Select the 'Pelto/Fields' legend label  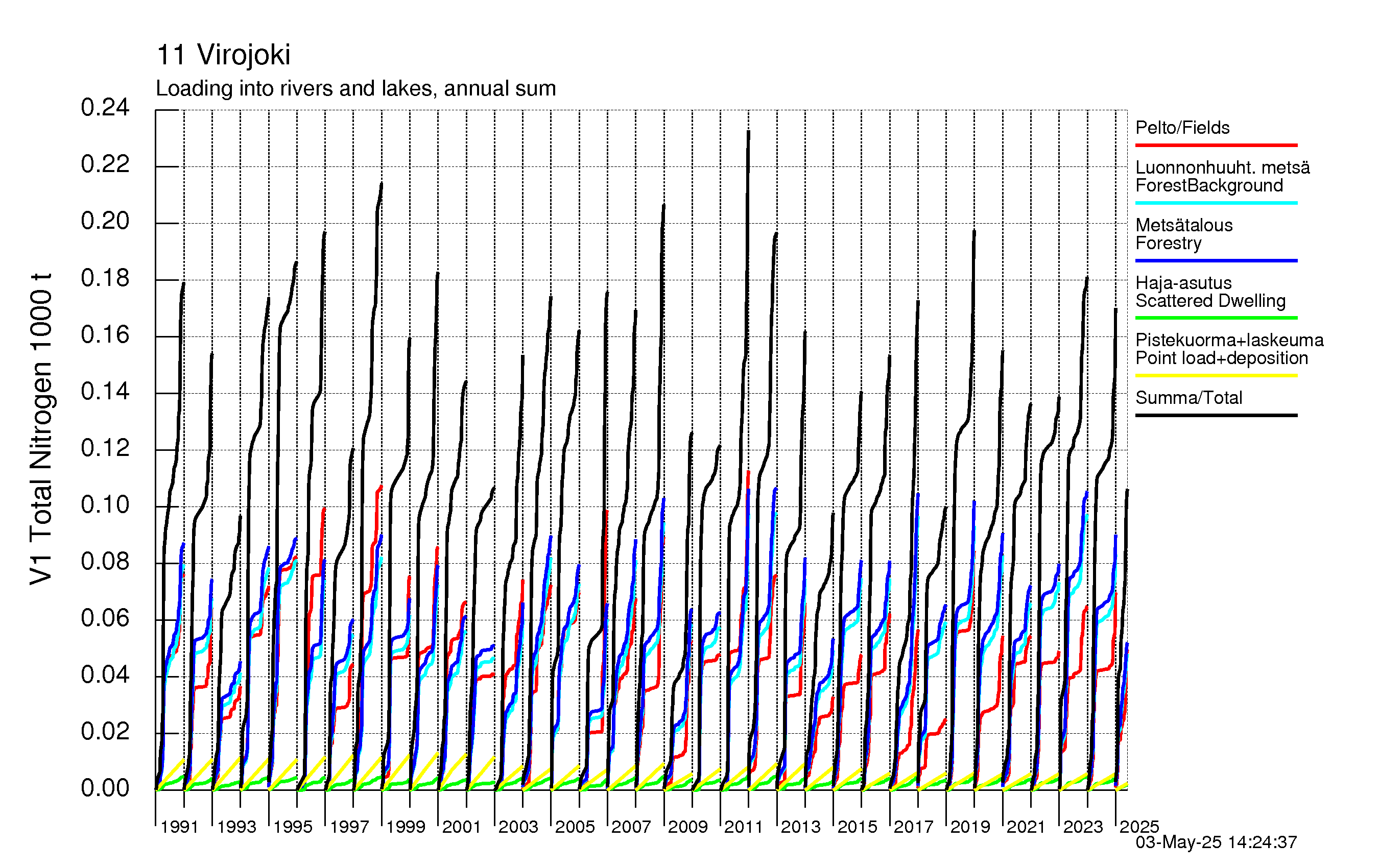(1182, 128)
